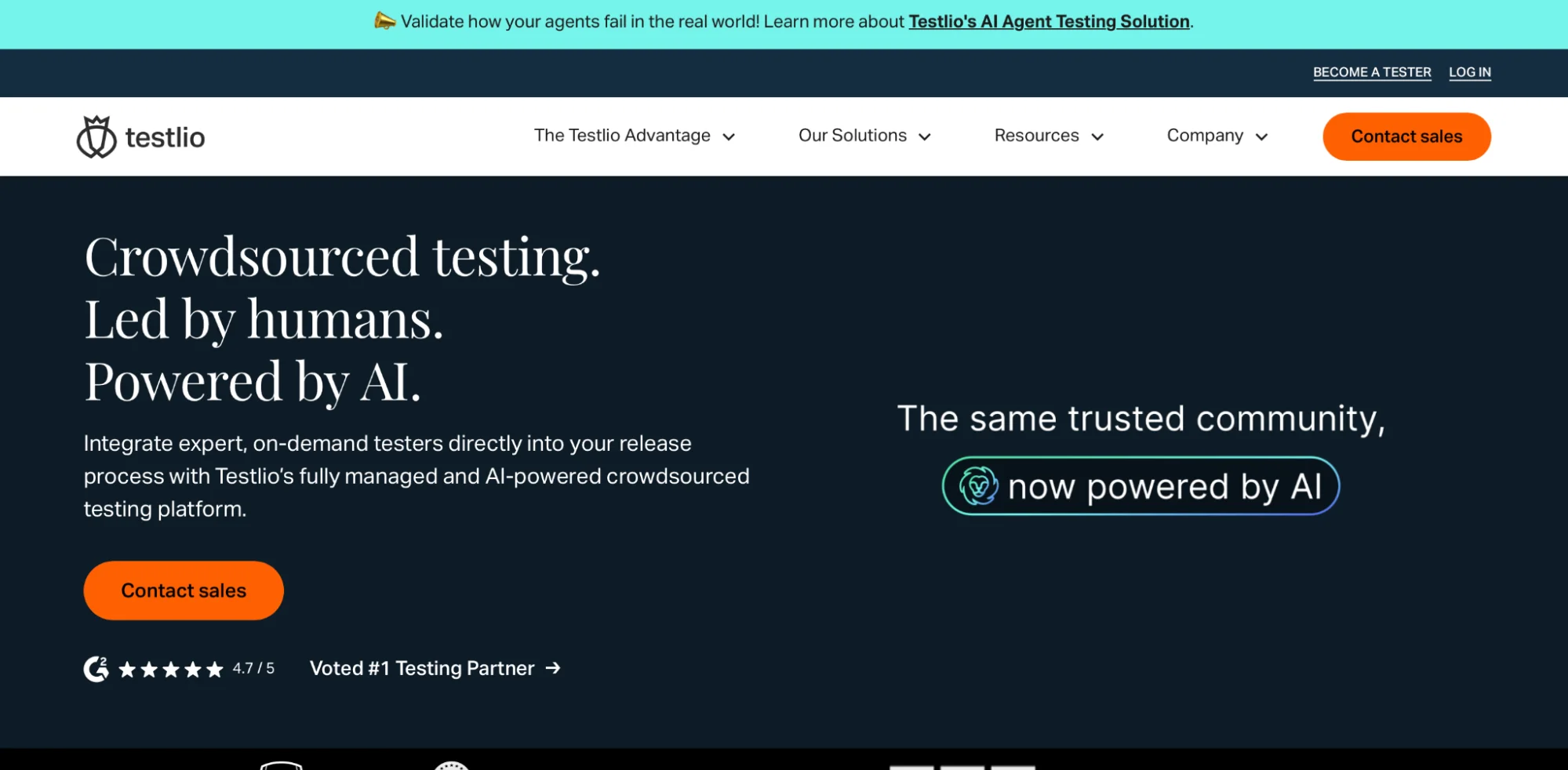Follow the Testlio's AI Agent Testing Solution link
This screenshot has width=1568, height=770.
point(1049,21)
